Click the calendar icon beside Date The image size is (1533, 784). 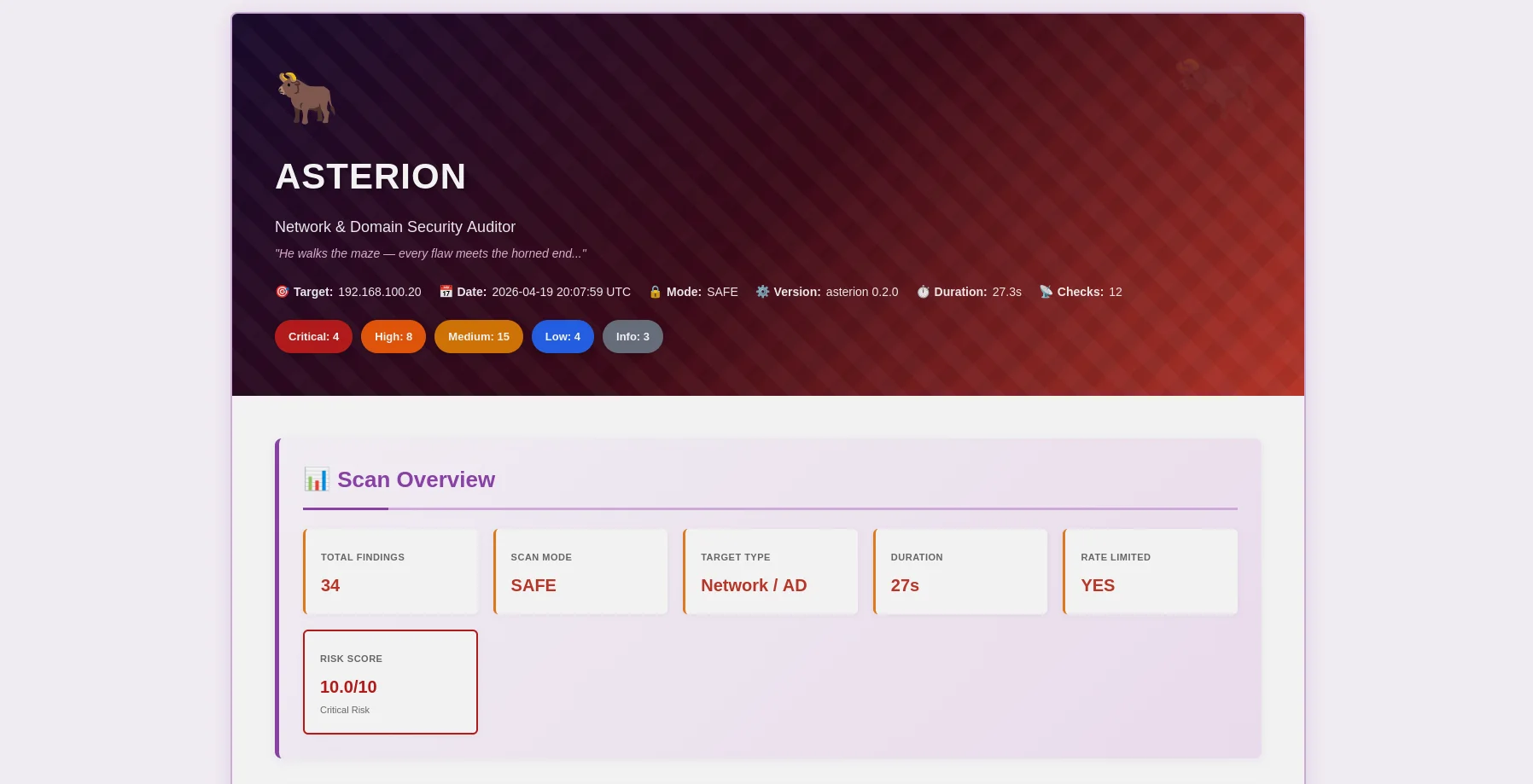coord(446,292)
